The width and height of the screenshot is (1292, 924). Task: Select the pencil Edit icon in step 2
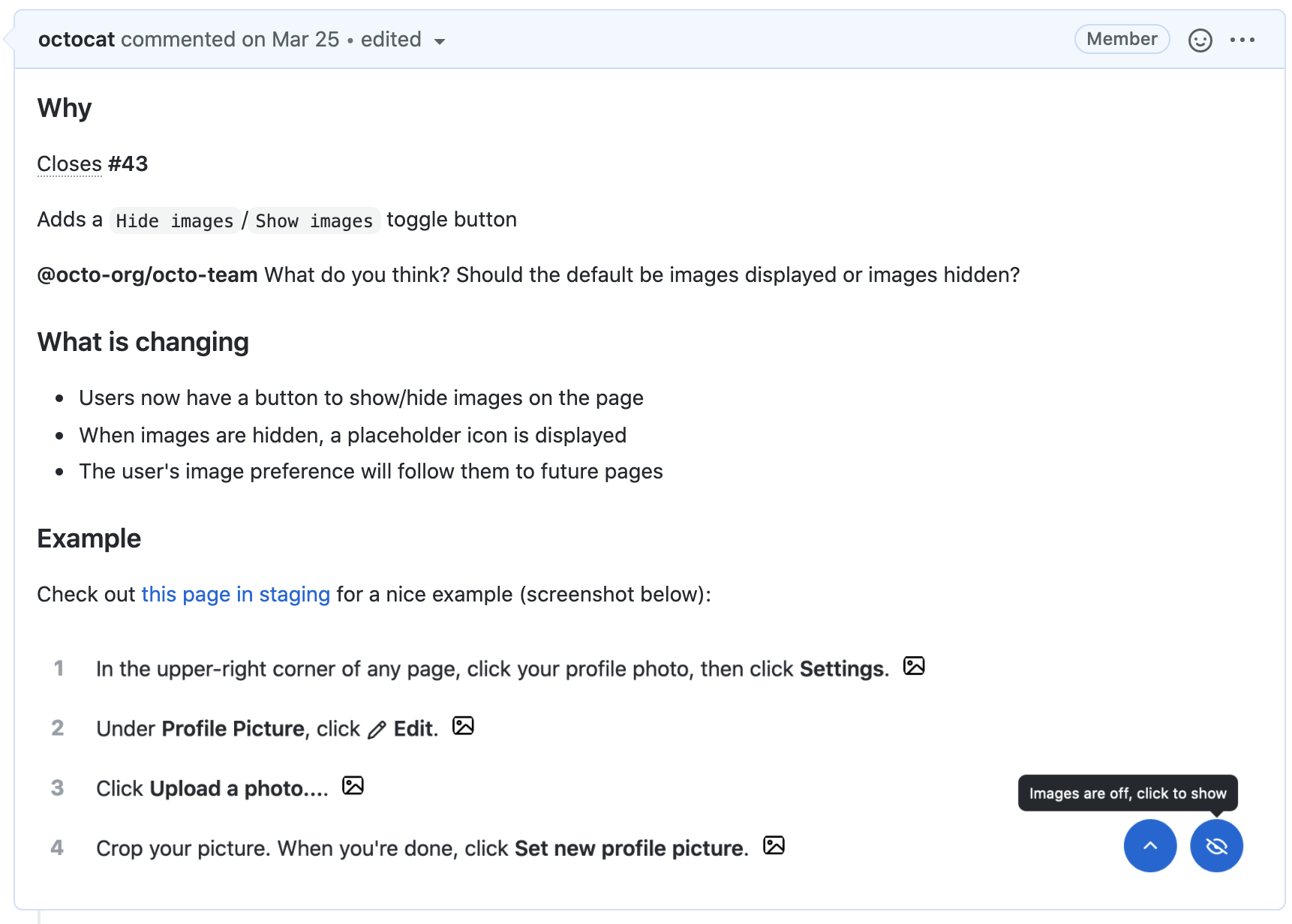pos(377,728)
